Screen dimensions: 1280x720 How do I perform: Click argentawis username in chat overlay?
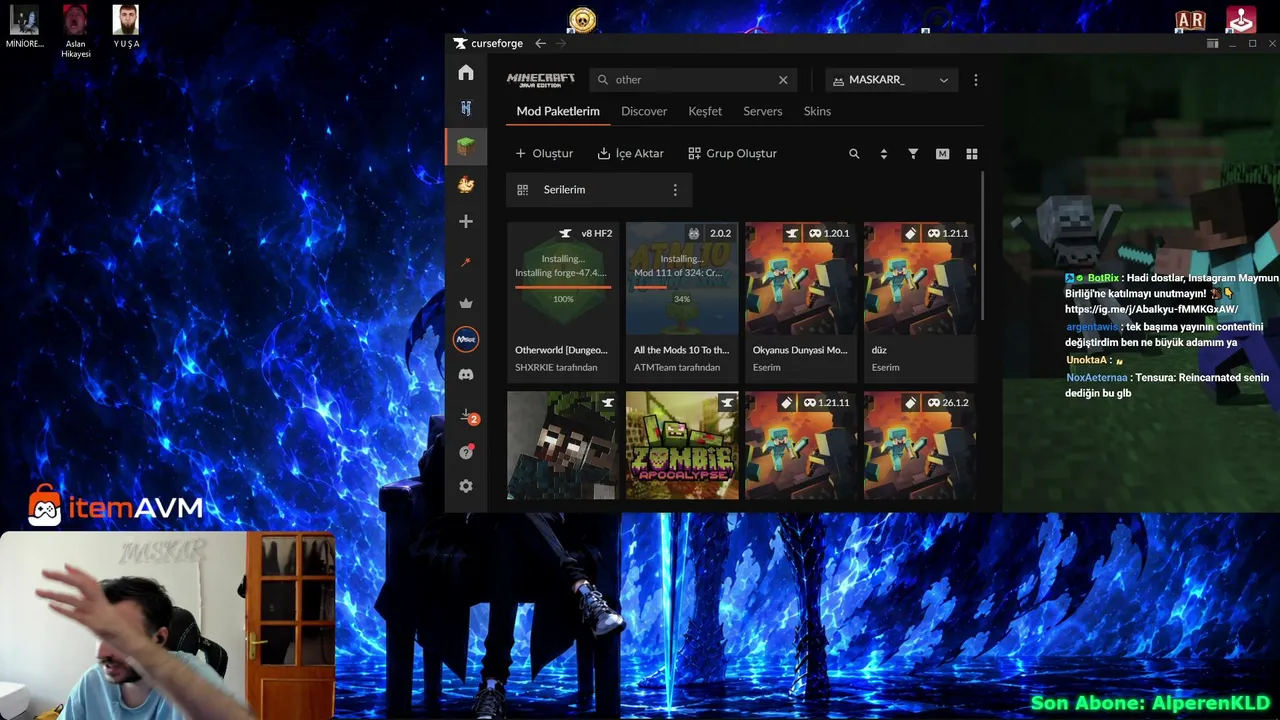(x=1092, y=327)
